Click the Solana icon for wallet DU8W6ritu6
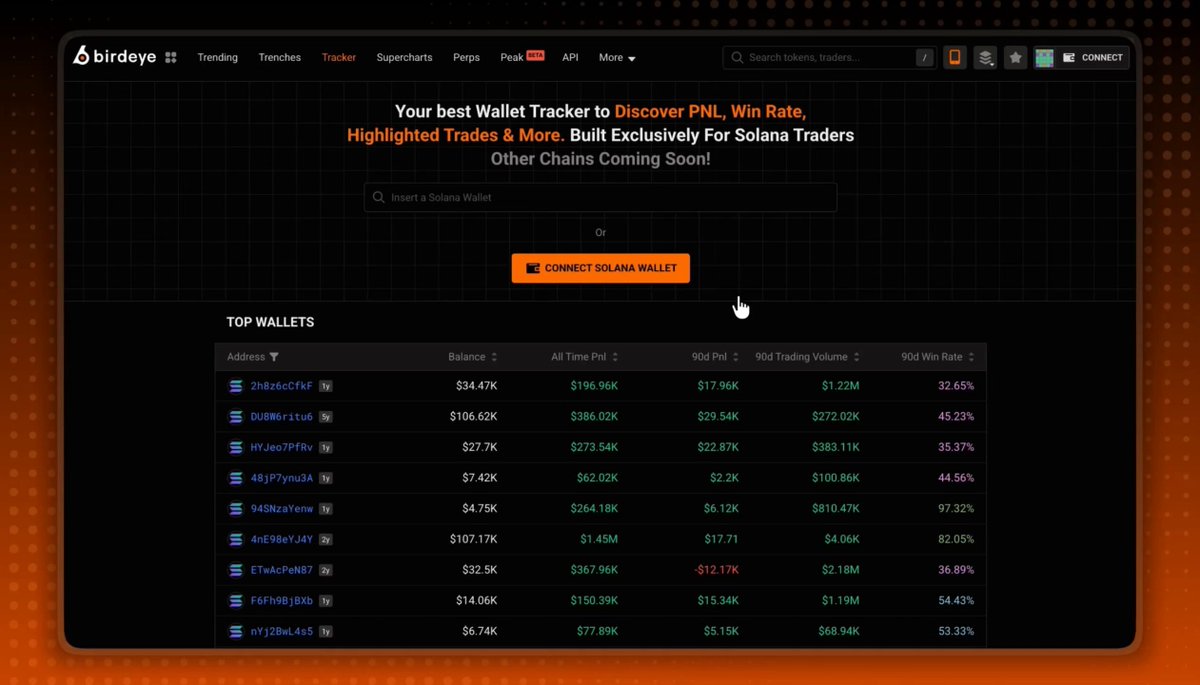 pos(236,417)
